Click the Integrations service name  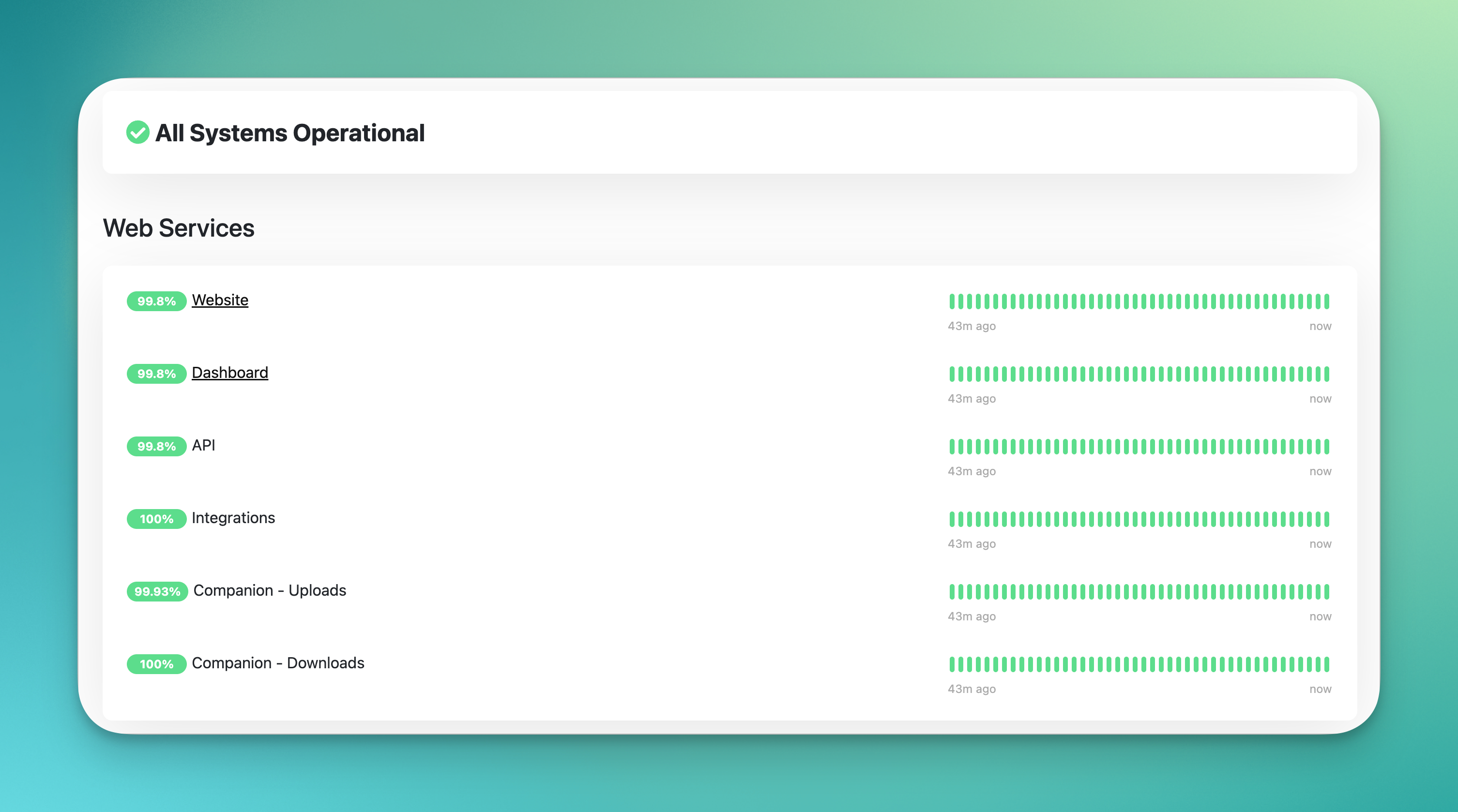(233, 518)
